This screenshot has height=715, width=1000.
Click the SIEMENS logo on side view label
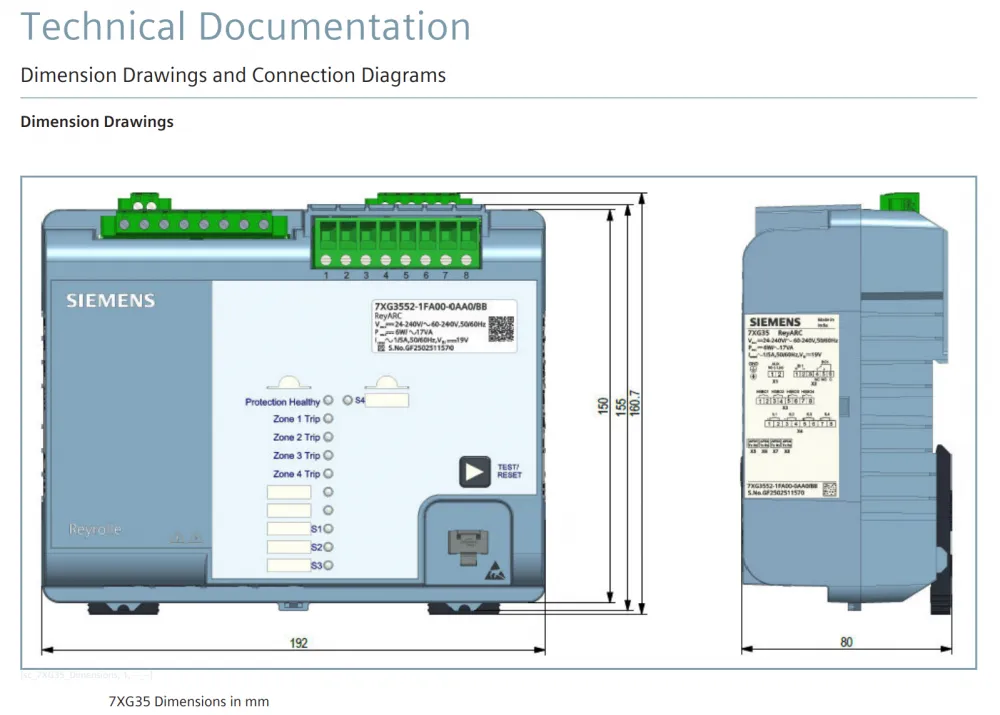point(774,322)
